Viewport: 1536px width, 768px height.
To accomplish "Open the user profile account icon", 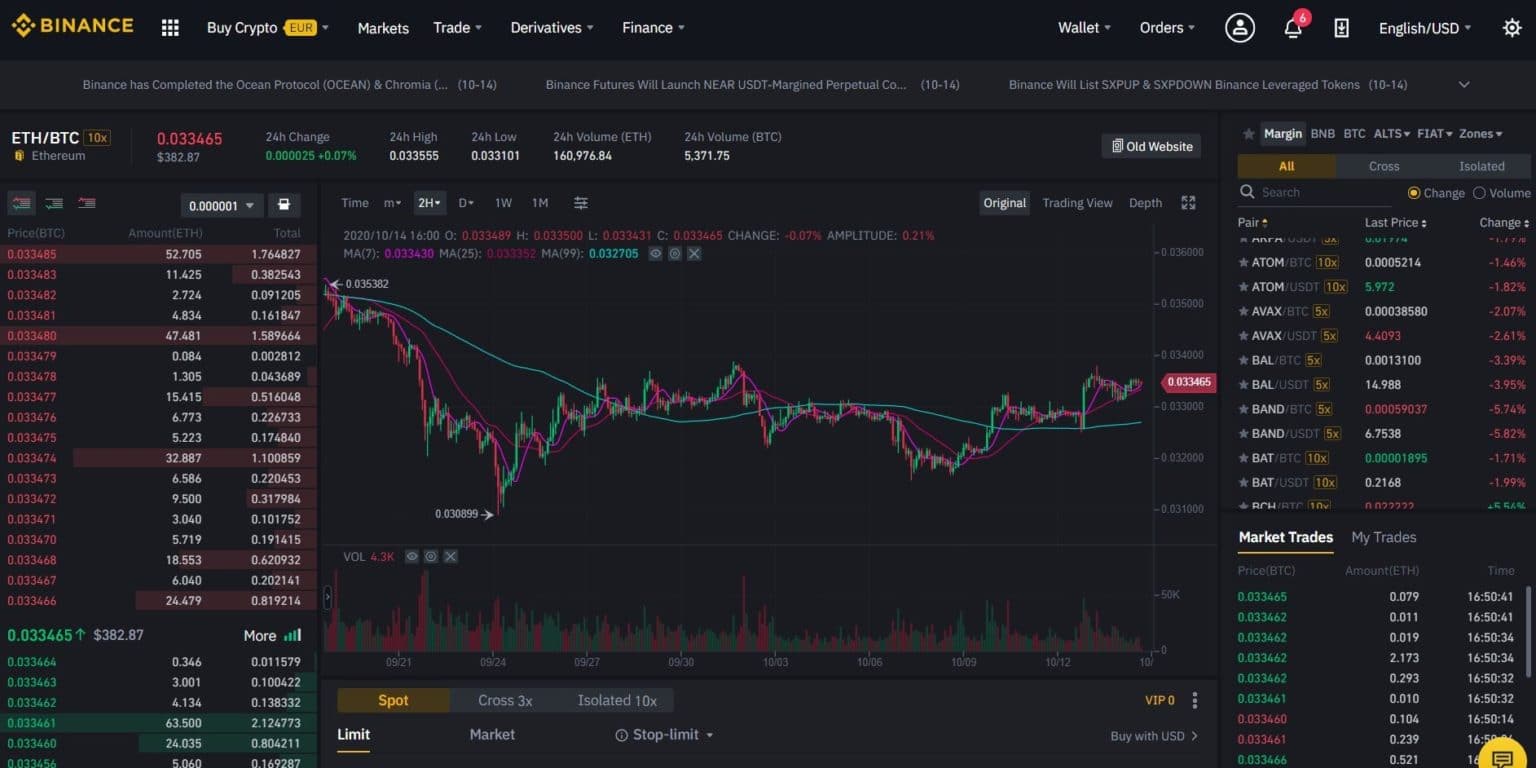I will coord(1240,28).
